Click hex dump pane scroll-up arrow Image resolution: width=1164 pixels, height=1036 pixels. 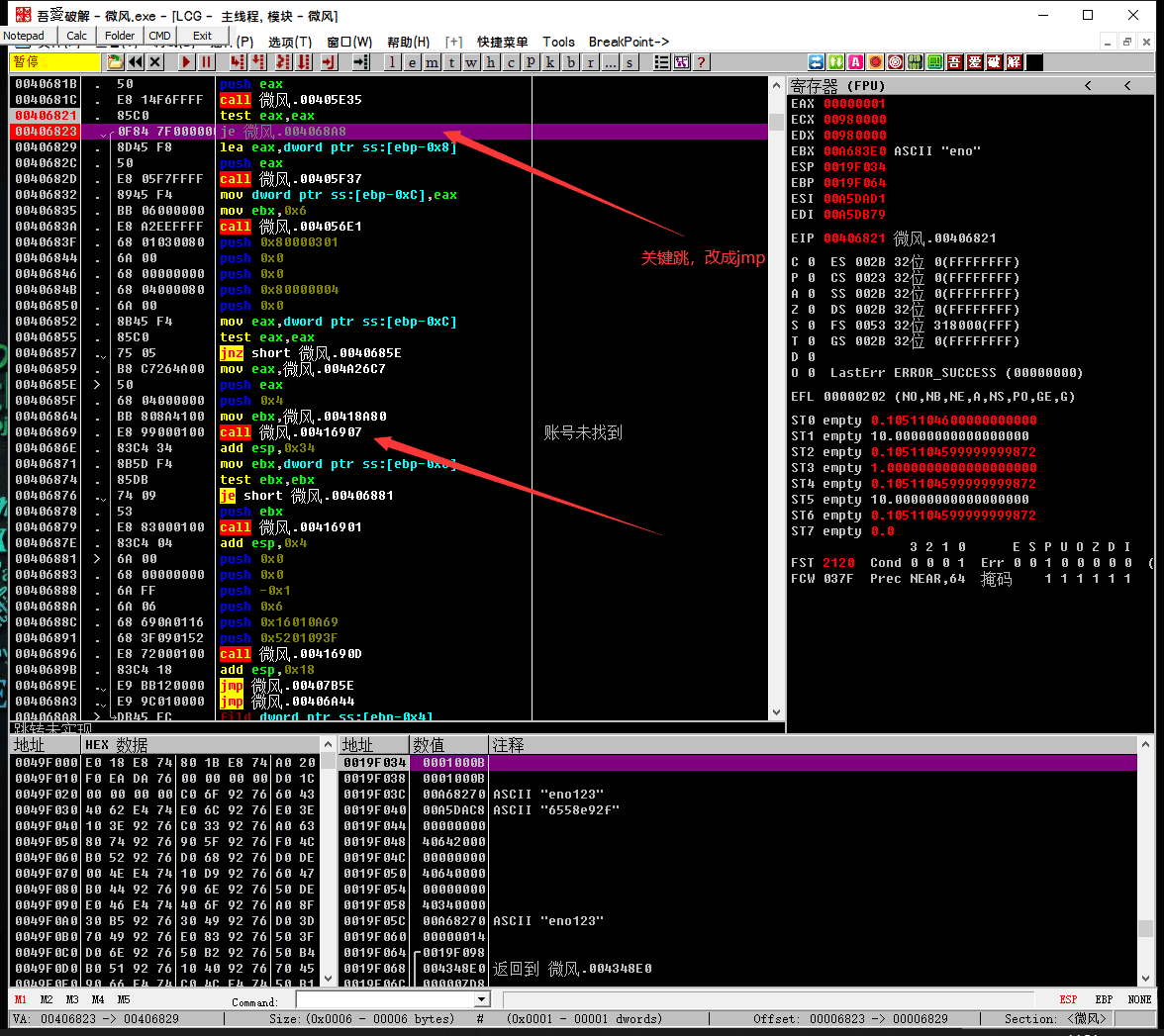tap(329, 744)
